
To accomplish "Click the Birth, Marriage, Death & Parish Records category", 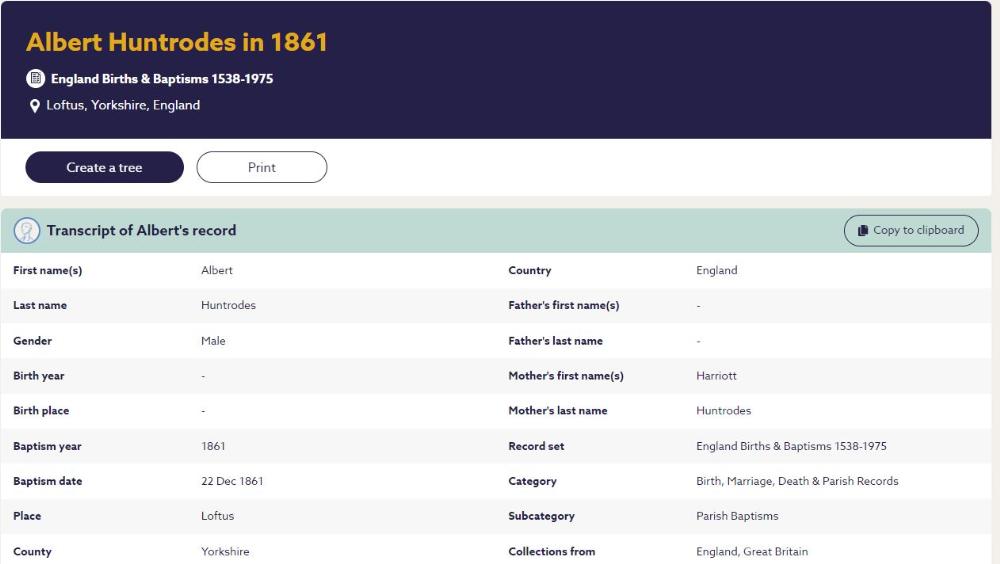I will point(797,482).
